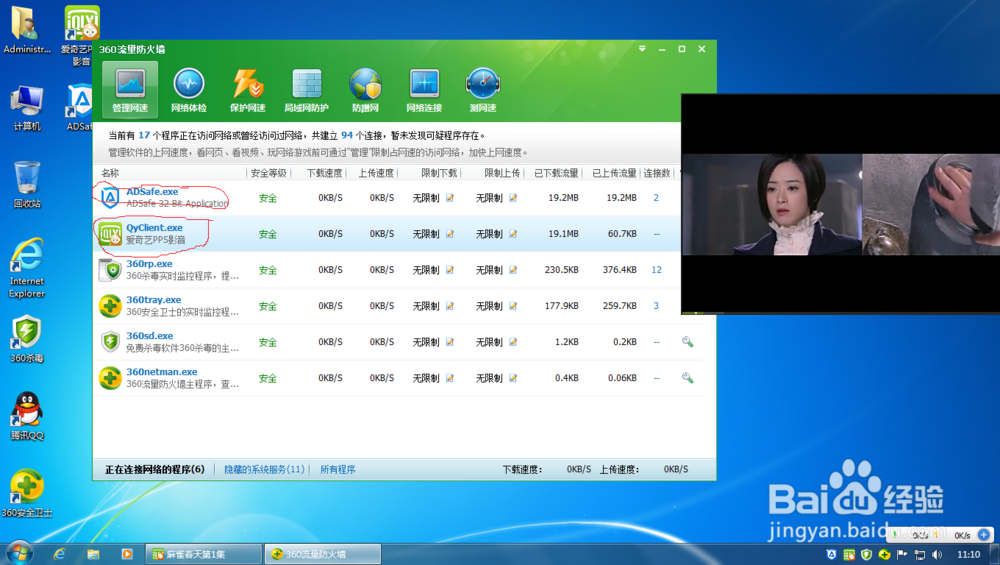1000x565 pixels.
Task: Edit download limit for QyClient.exe
Action: tap(450, 234)
